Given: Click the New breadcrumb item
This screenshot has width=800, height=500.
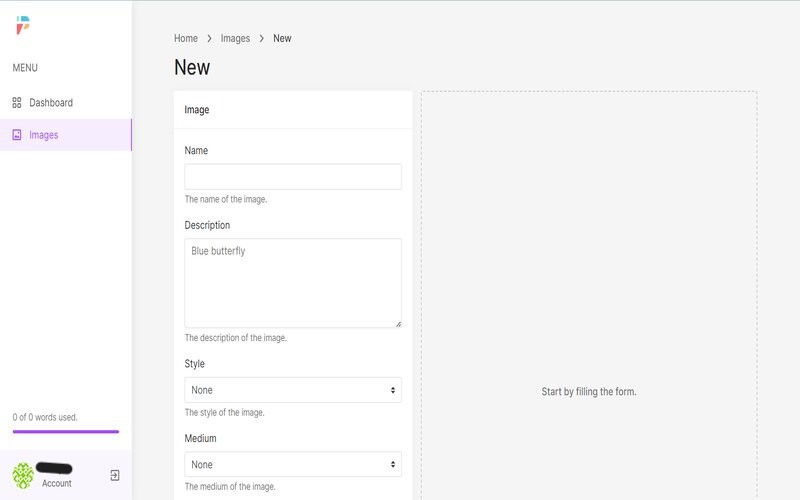Looking at the screenshot, I should click(282, 38).
